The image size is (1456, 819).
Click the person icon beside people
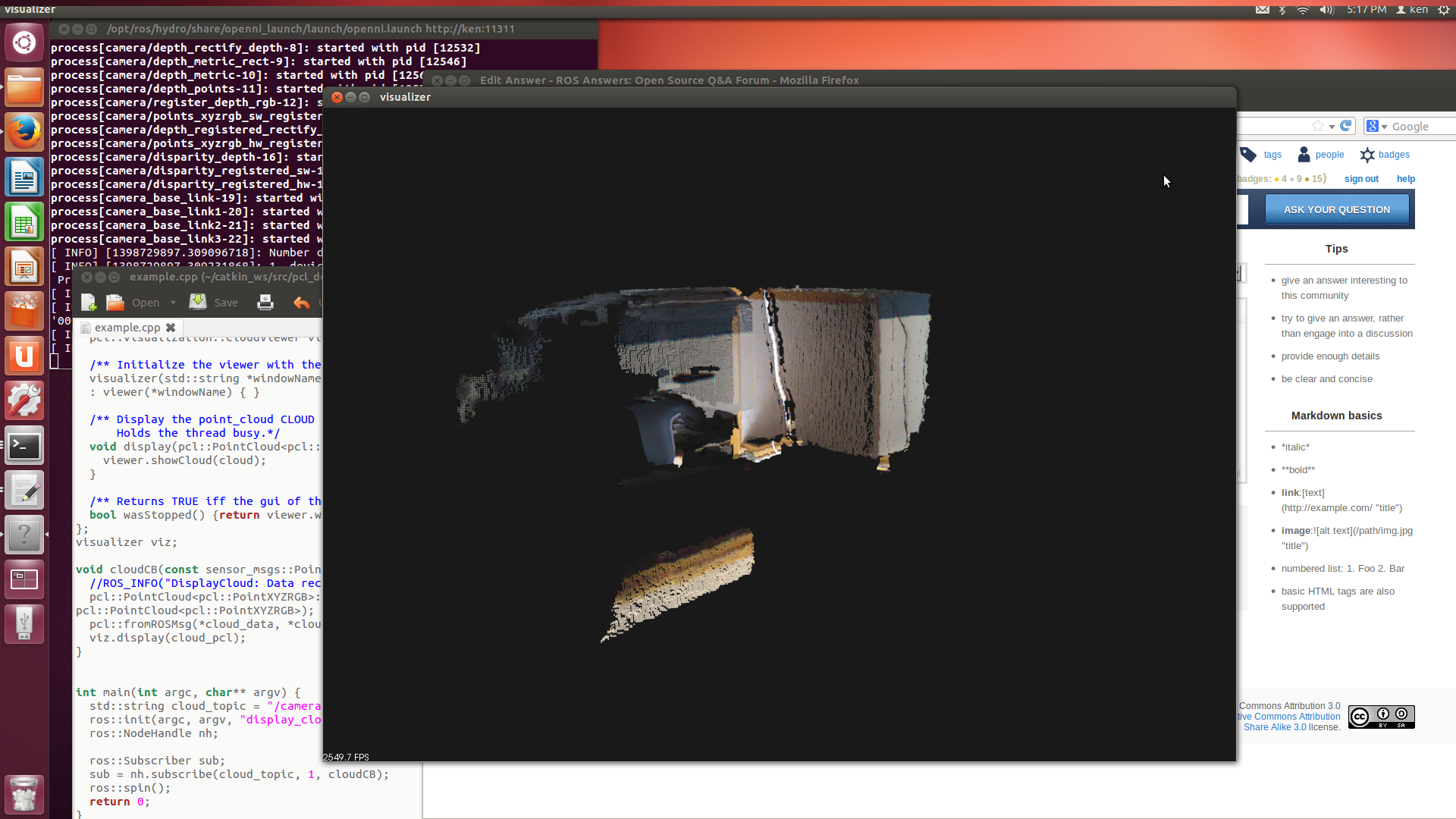(1304, 155)
